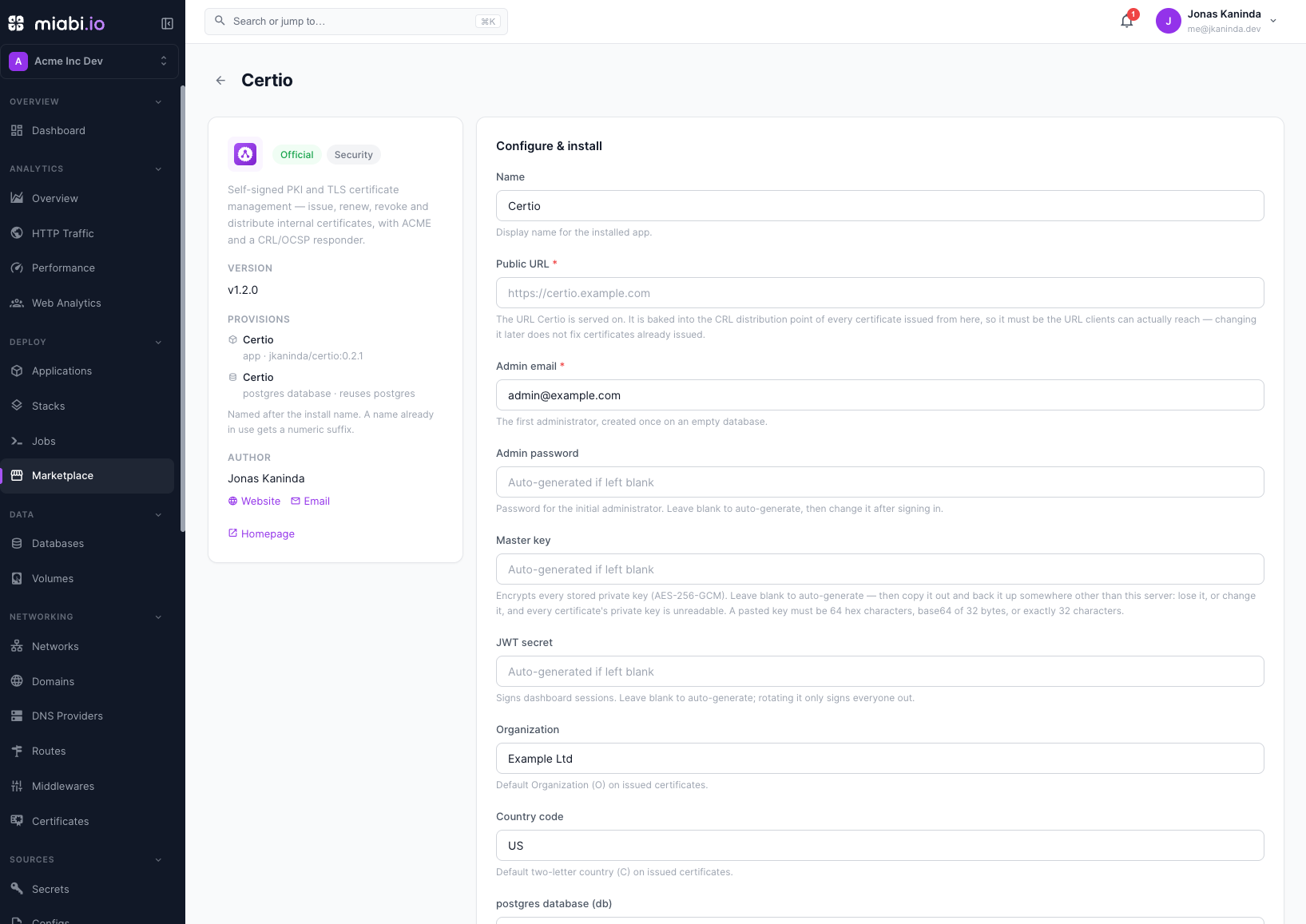Click the Country code field
Image resolution: width=1306 pixels, height=924 pixels.
pyautogui.click(x=879, y=845)
